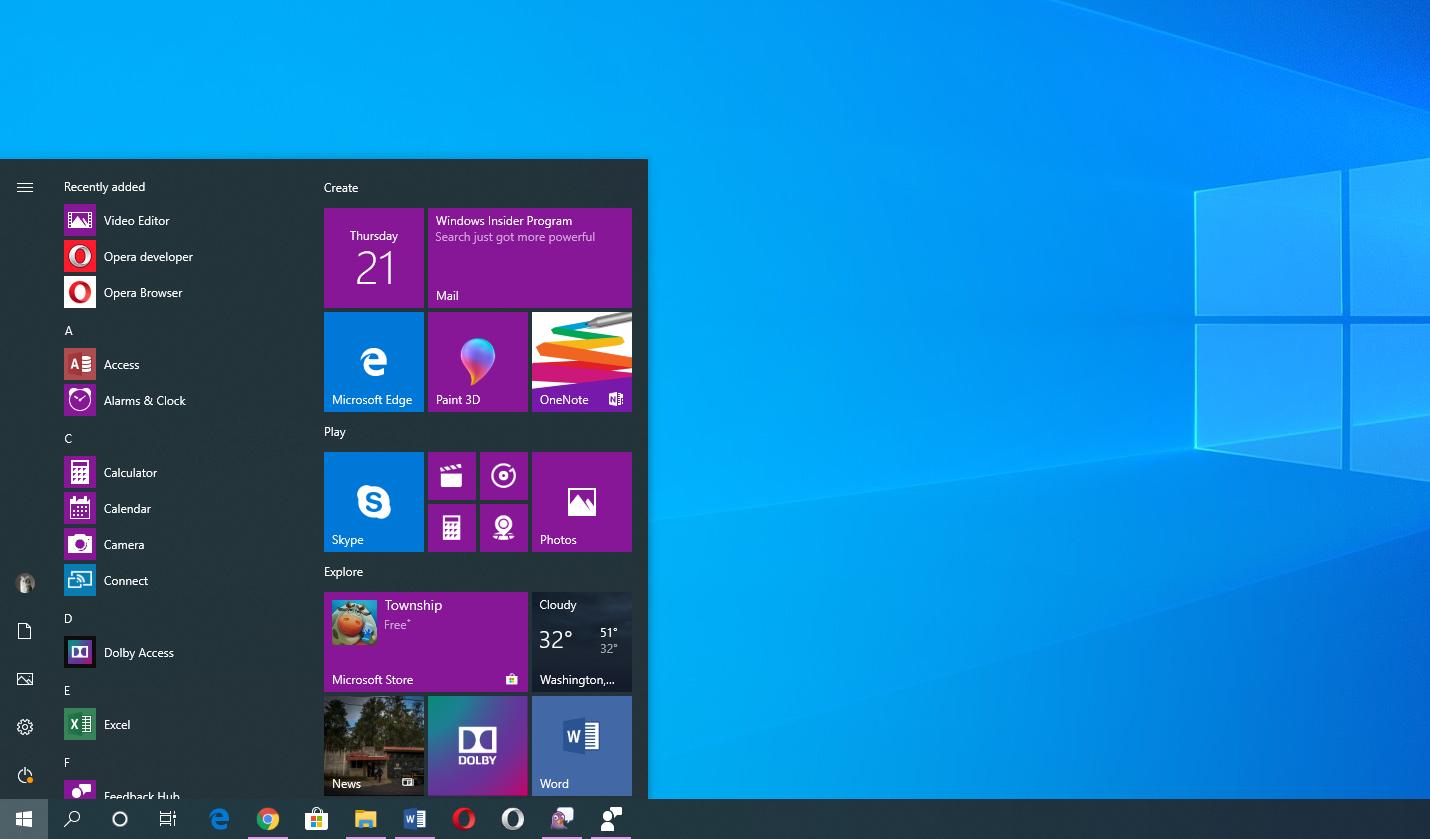Open Settings gear in Start sidebar

[x=25, y=727]
